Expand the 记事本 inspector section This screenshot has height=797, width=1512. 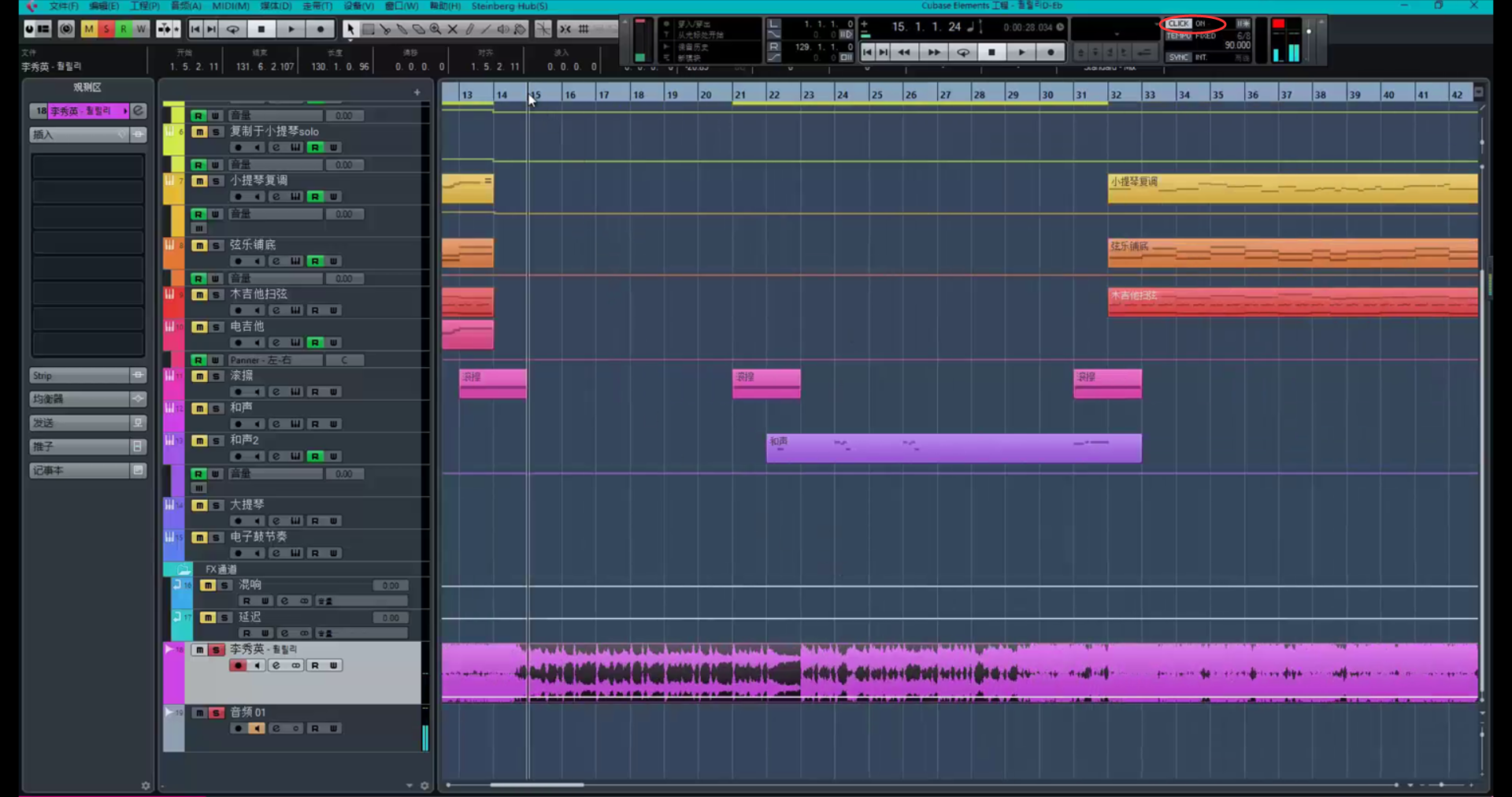click(79, 470)
